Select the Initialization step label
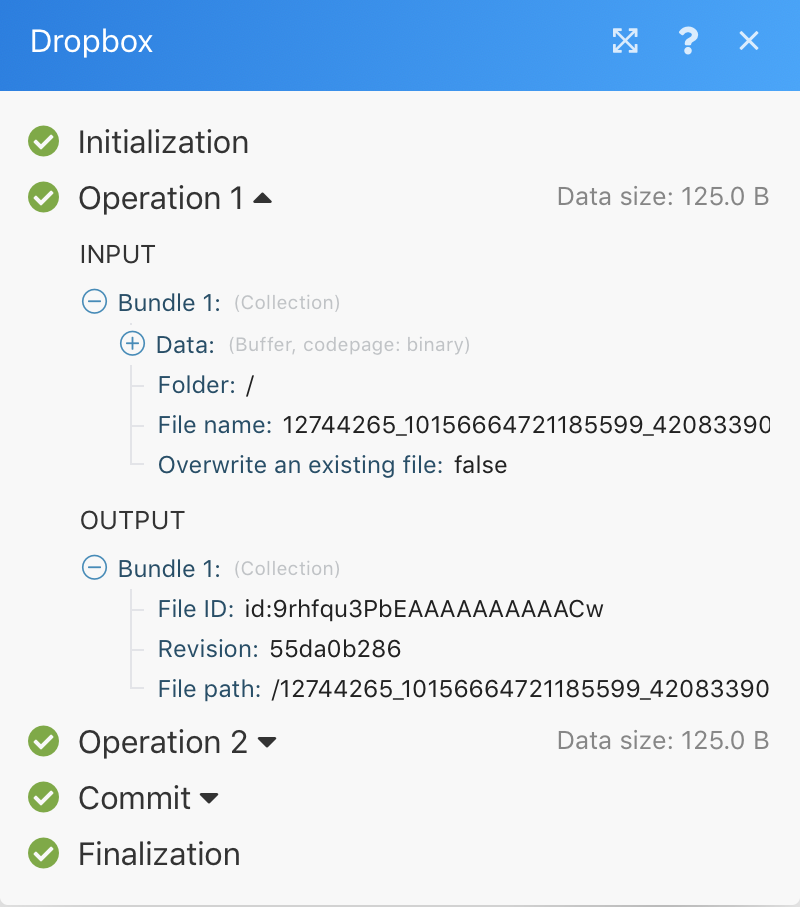 pos(164,142)
